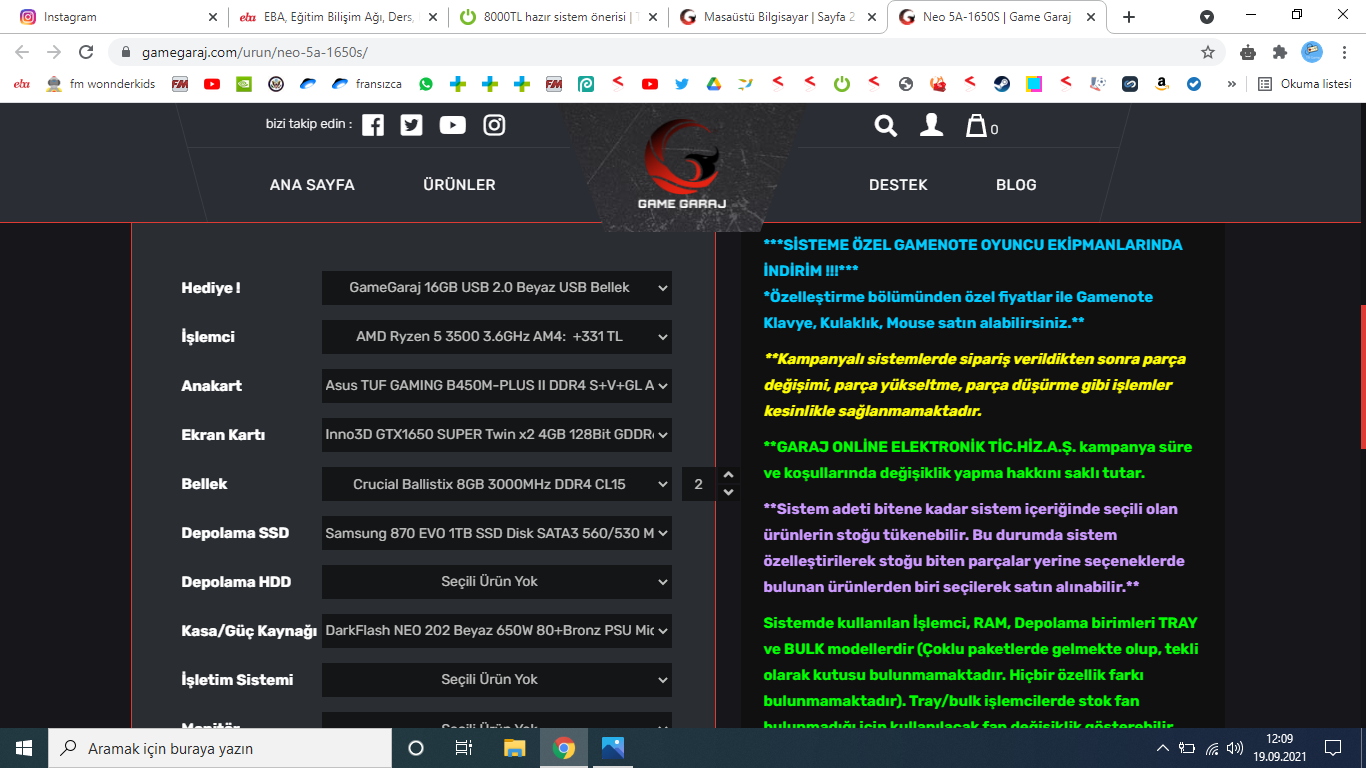Expand the Anakart Asus TUF dropdown
Image resolution: width=1366 pixels, height=768 pixels.
(497, 386)
